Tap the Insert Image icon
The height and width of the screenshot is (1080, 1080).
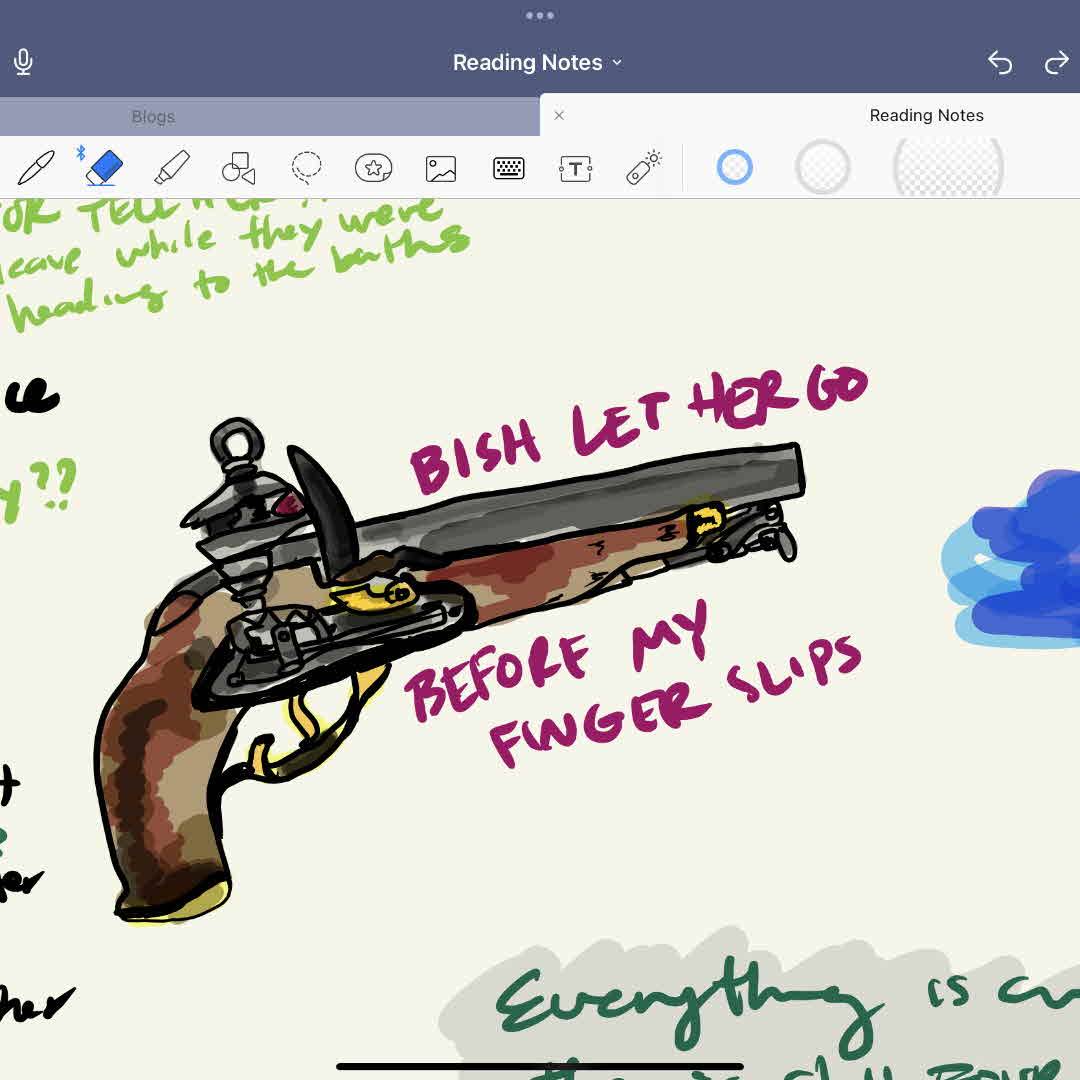pyautogui.click(x=441, y=168)
